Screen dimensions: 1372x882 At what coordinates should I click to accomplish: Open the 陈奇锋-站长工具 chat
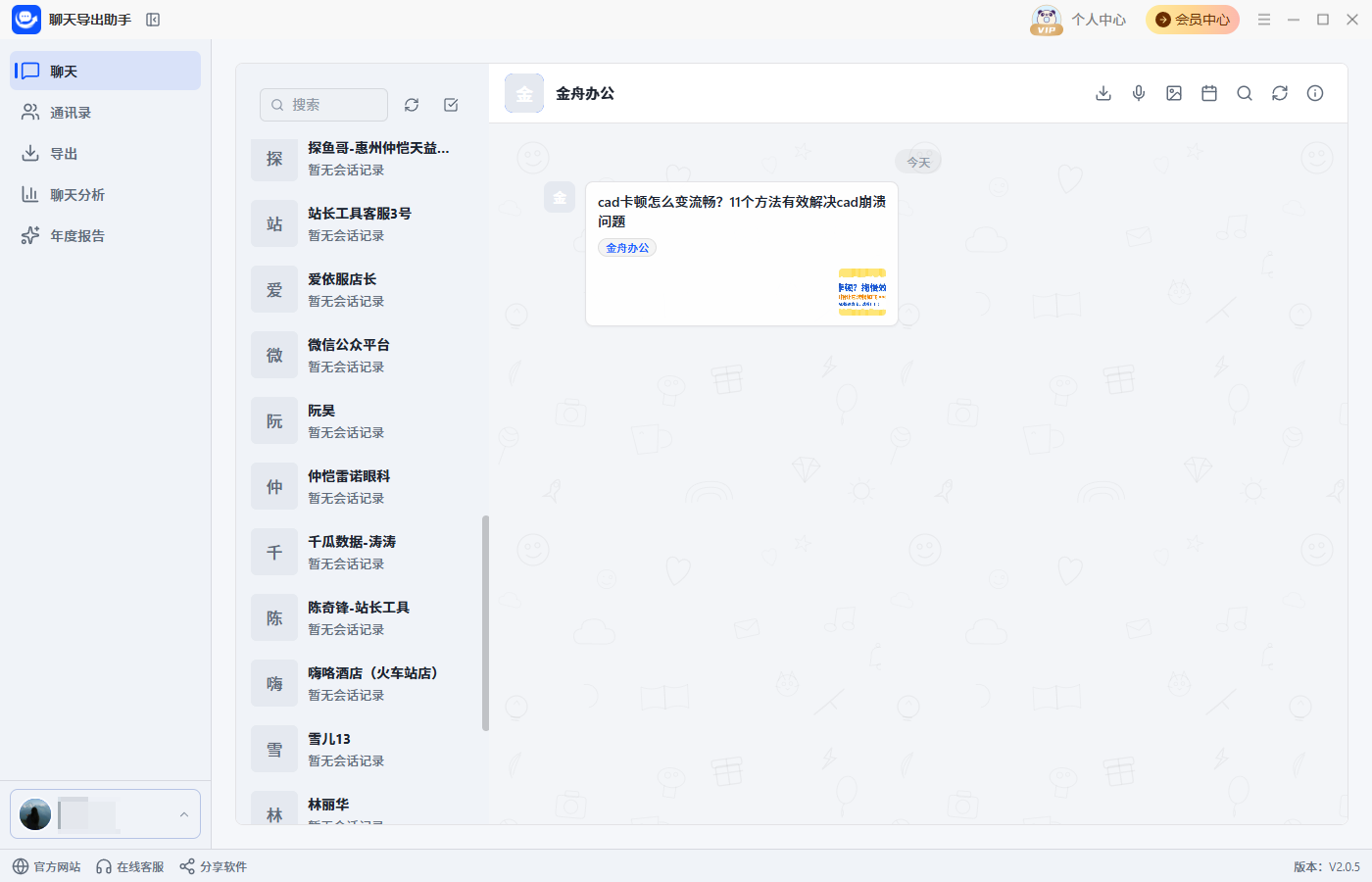(361, 618)
